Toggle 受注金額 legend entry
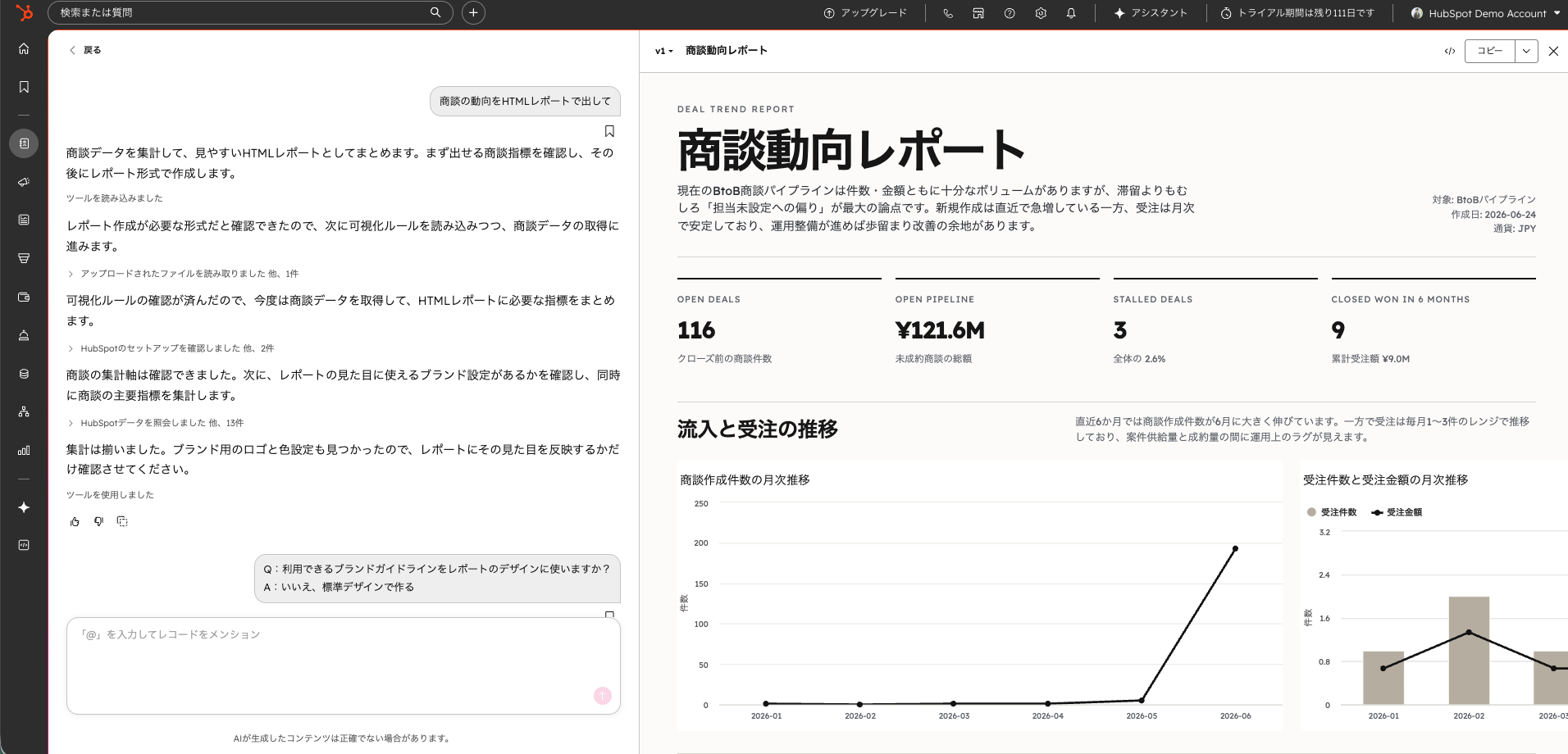The width and height of the screenshot is (1568, 754). [1397, 512]
